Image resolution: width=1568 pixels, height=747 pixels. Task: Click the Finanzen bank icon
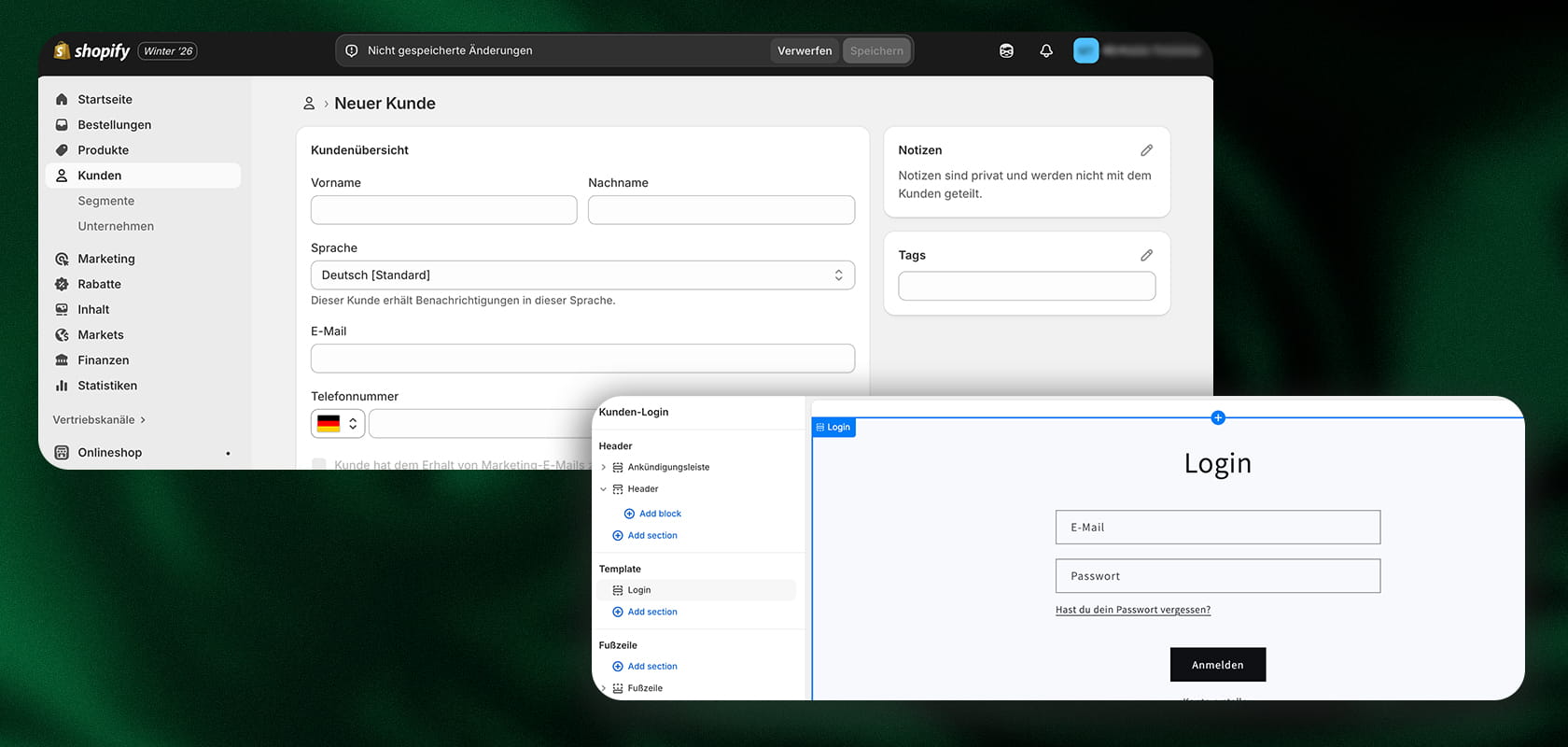click(x=62, y=359)
